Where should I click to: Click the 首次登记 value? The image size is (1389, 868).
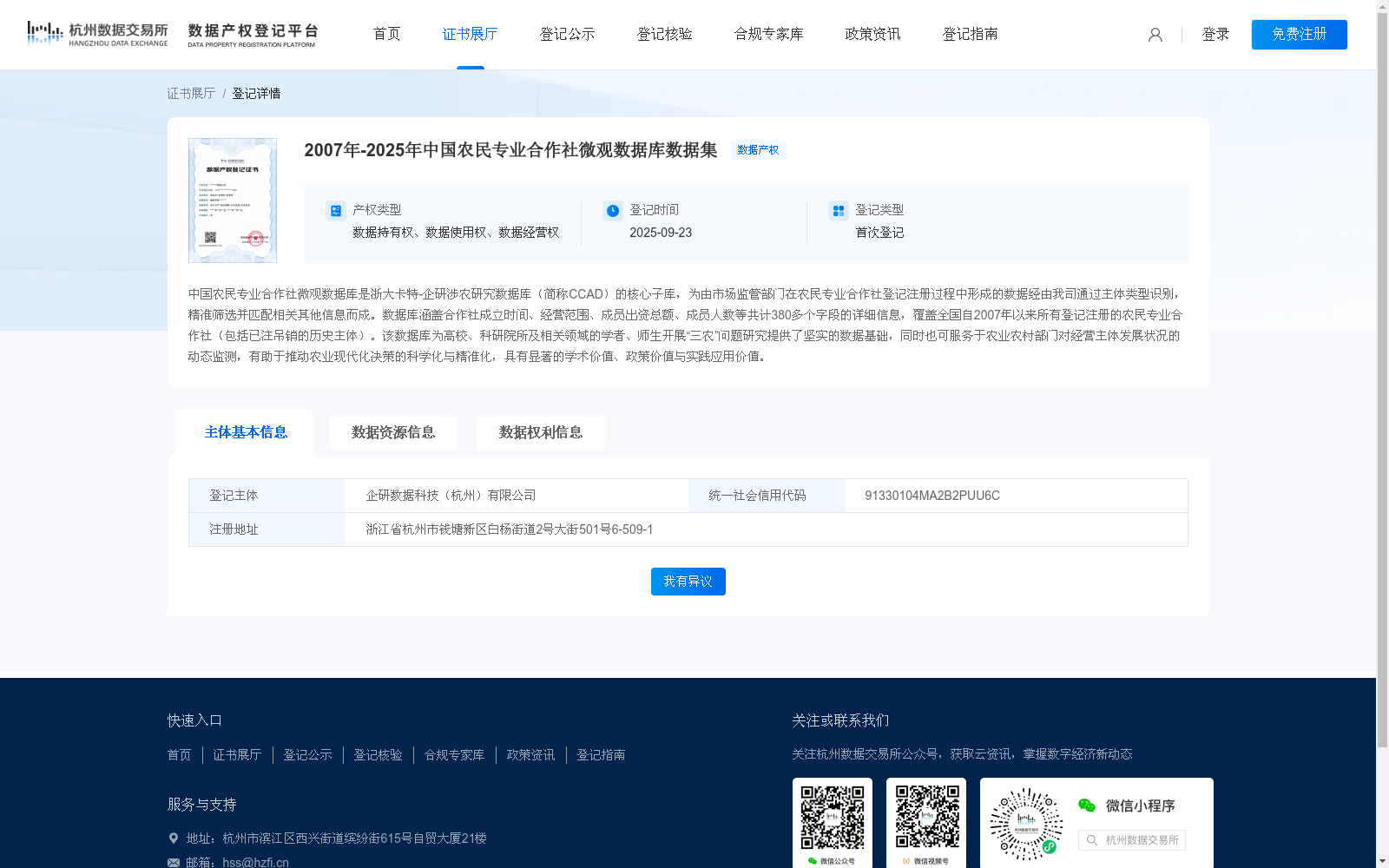[x=879, y=233]
